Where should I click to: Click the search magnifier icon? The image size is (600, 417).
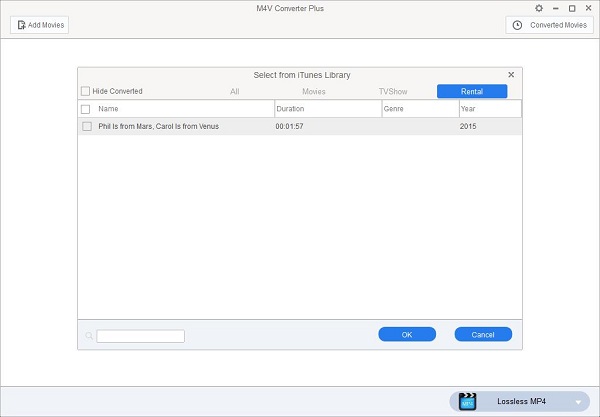(x=89, y=336)
